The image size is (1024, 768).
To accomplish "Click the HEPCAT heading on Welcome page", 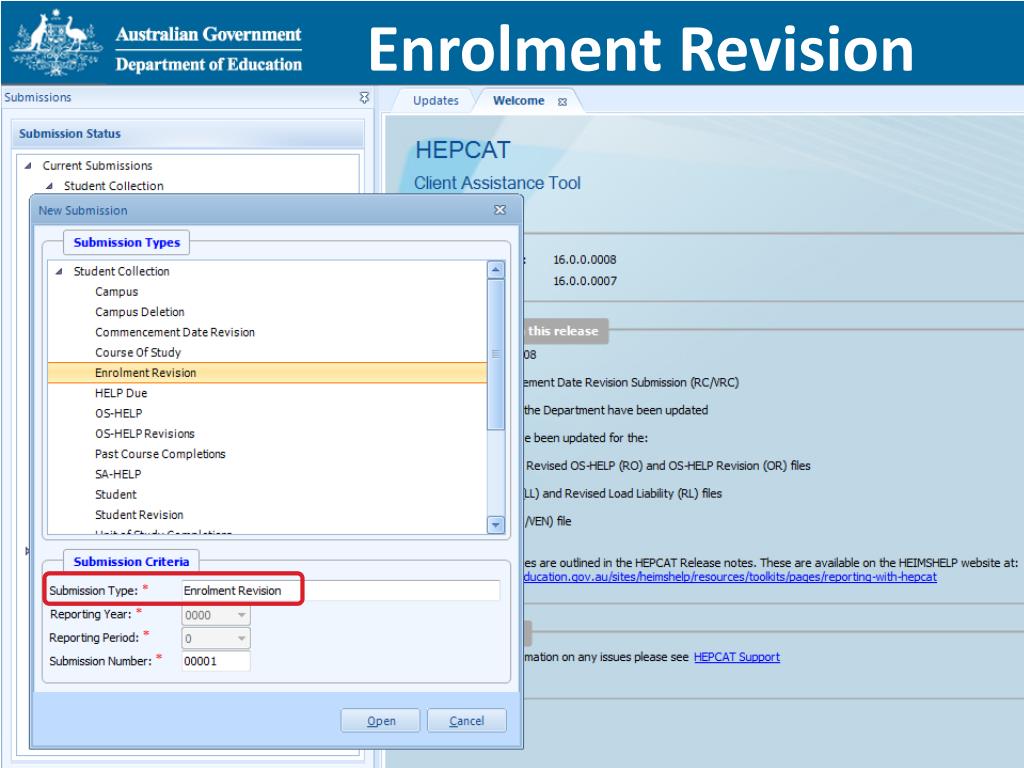I will pos(462,150).
